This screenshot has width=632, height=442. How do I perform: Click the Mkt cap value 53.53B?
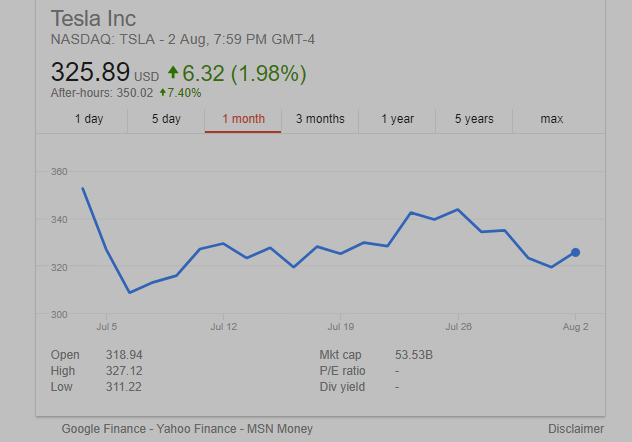(x=414, y=355)
